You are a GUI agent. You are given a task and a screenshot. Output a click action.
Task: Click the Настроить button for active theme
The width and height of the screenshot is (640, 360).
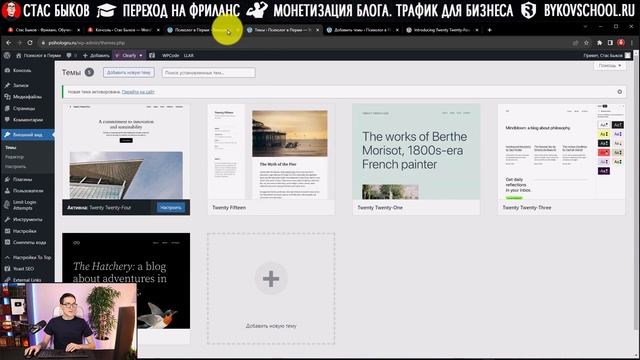[171, 208]
